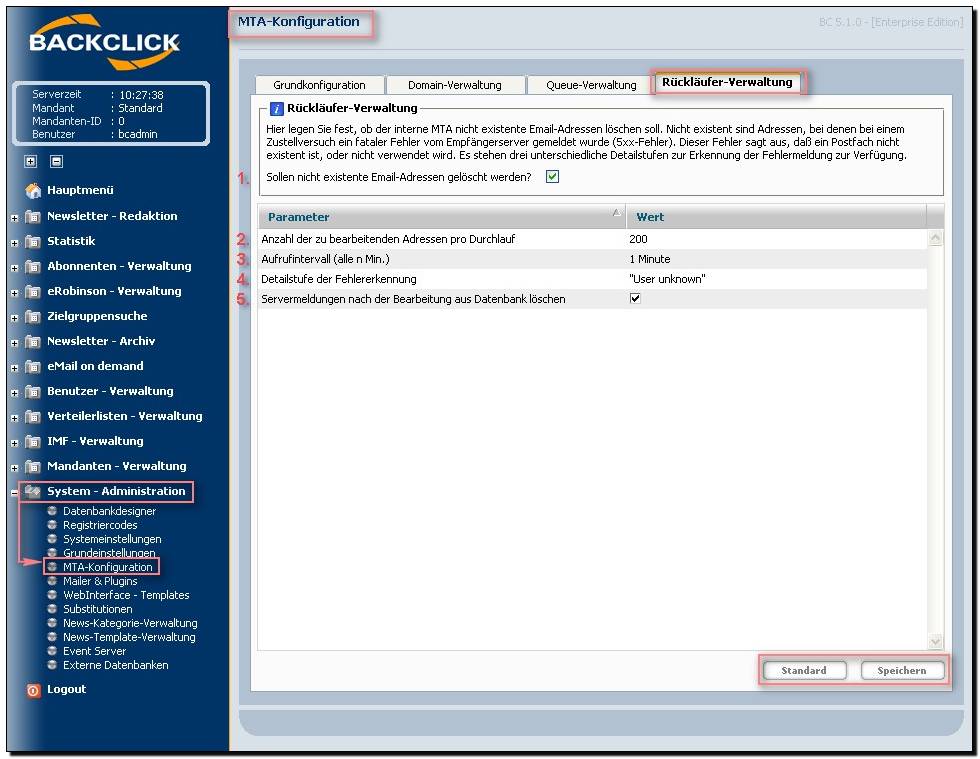This screenshot has width=980, height=759.
Task: Expand the eRobinson - Verwaltung tree node
Action: (14, 293)
